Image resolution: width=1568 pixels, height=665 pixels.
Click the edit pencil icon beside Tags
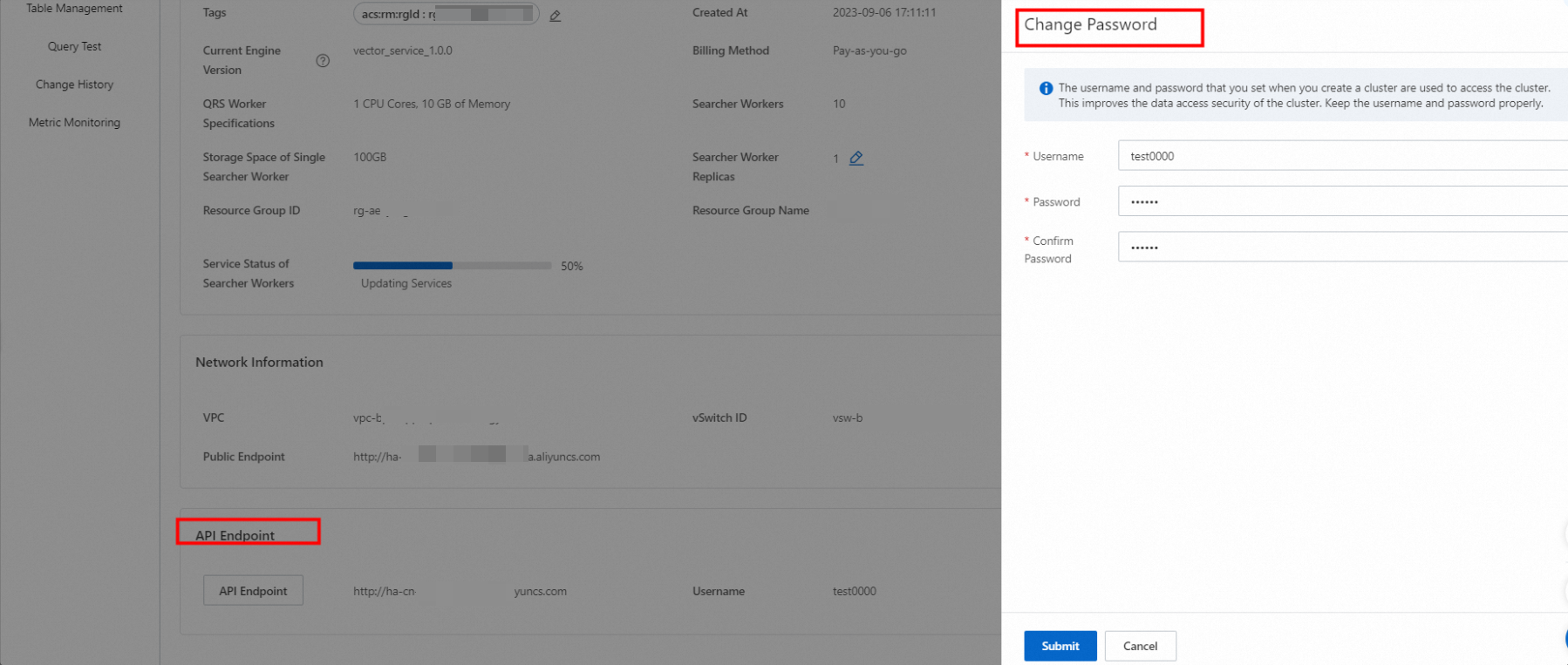pos(555,16)
